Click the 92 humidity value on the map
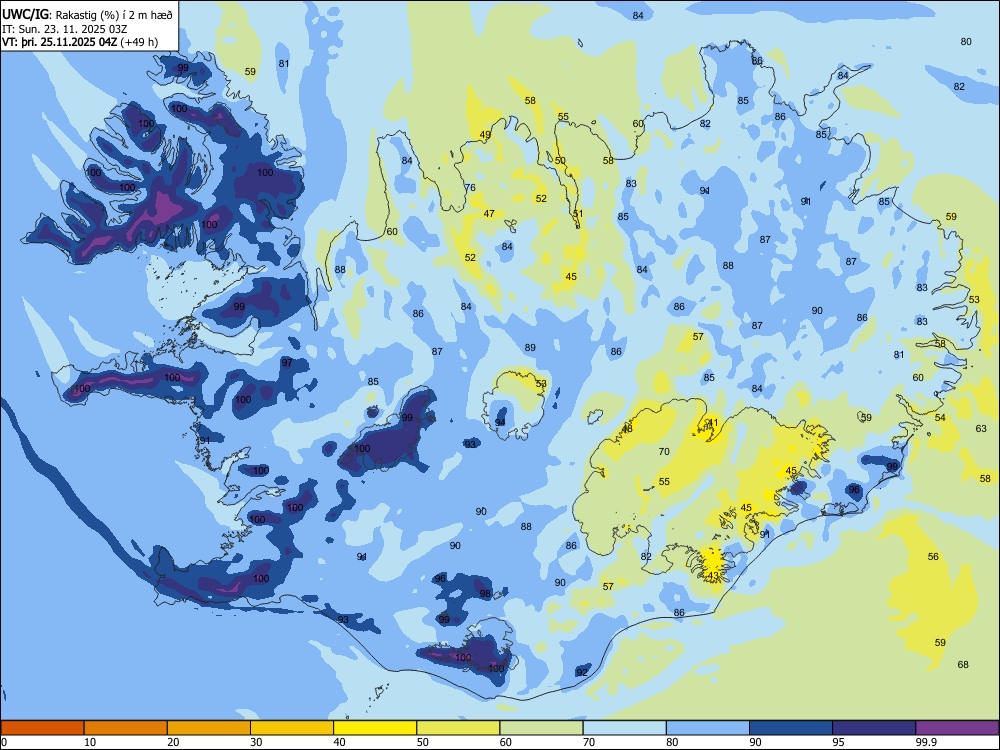 click(582, 673)
